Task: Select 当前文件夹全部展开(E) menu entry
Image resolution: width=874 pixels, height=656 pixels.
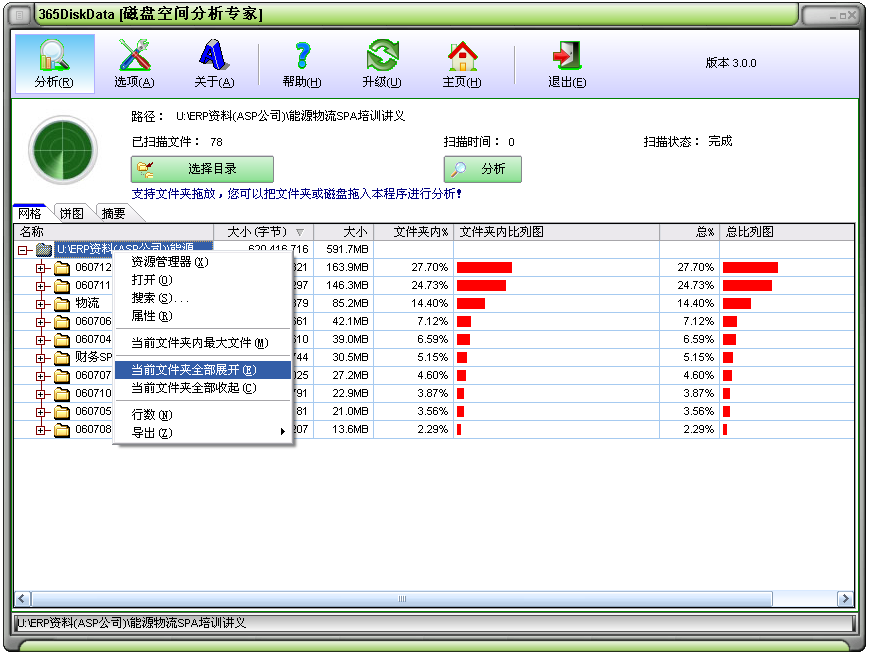Action: point(203,370)
